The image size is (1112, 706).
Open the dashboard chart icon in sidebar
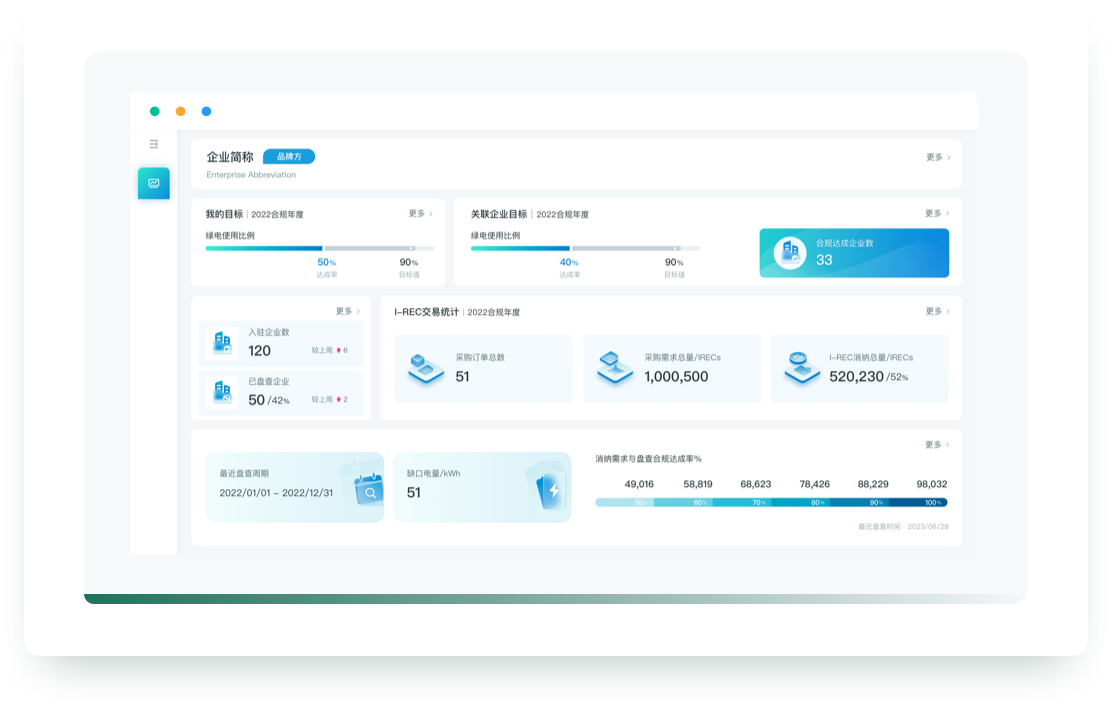point(154,183)
